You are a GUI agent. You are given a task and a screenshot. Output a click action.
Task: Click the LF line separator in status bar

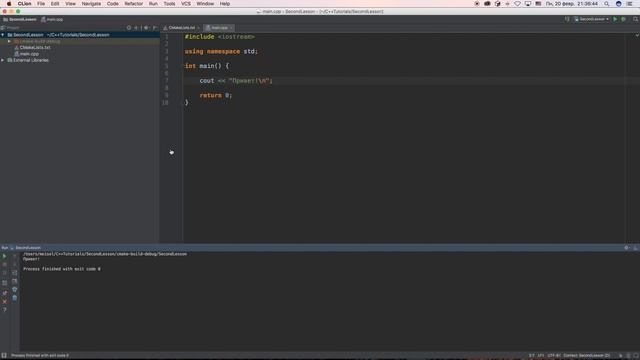click(540, 356)
